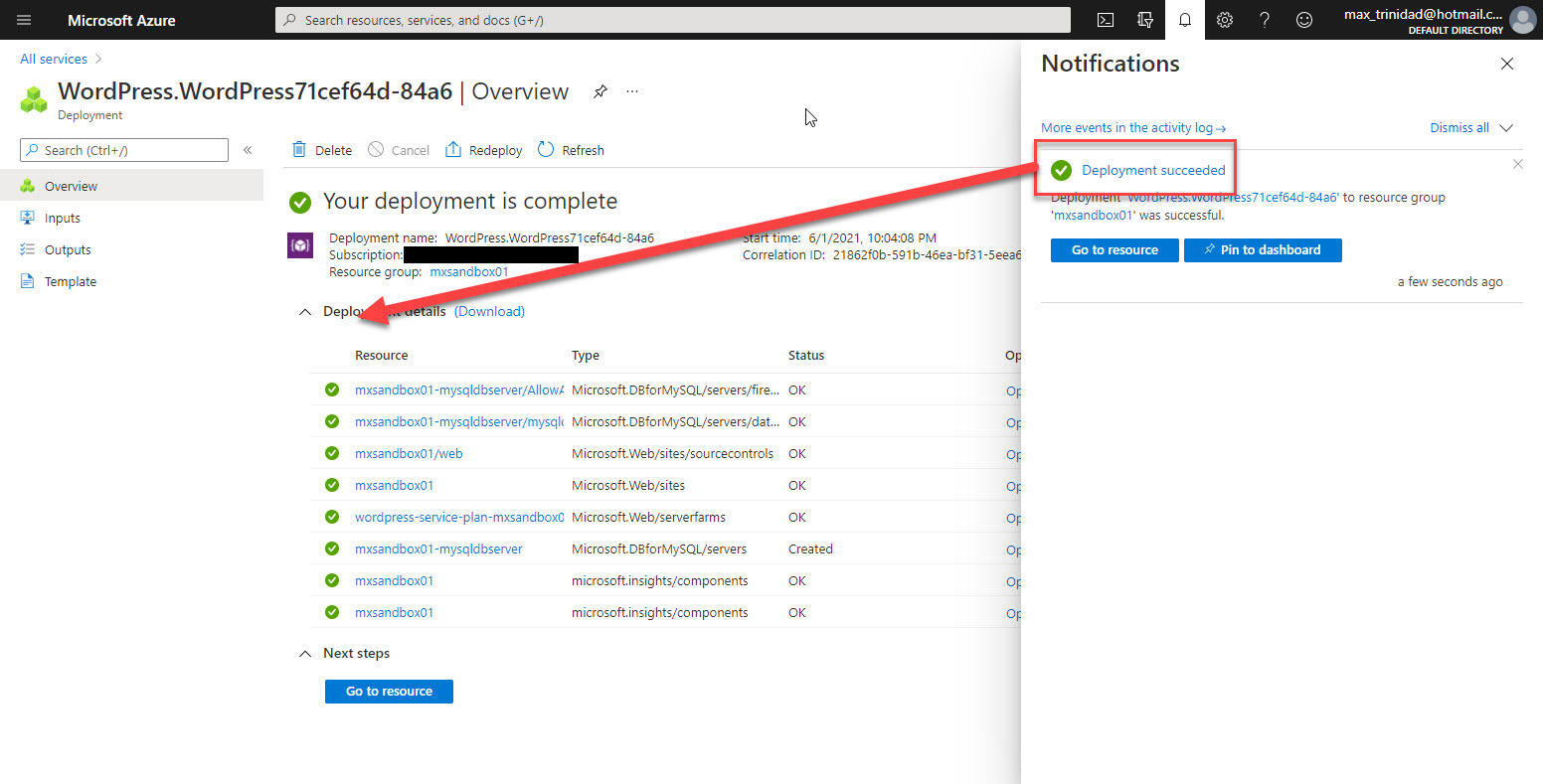Click the deployment cube icon near title

[34, 99]
